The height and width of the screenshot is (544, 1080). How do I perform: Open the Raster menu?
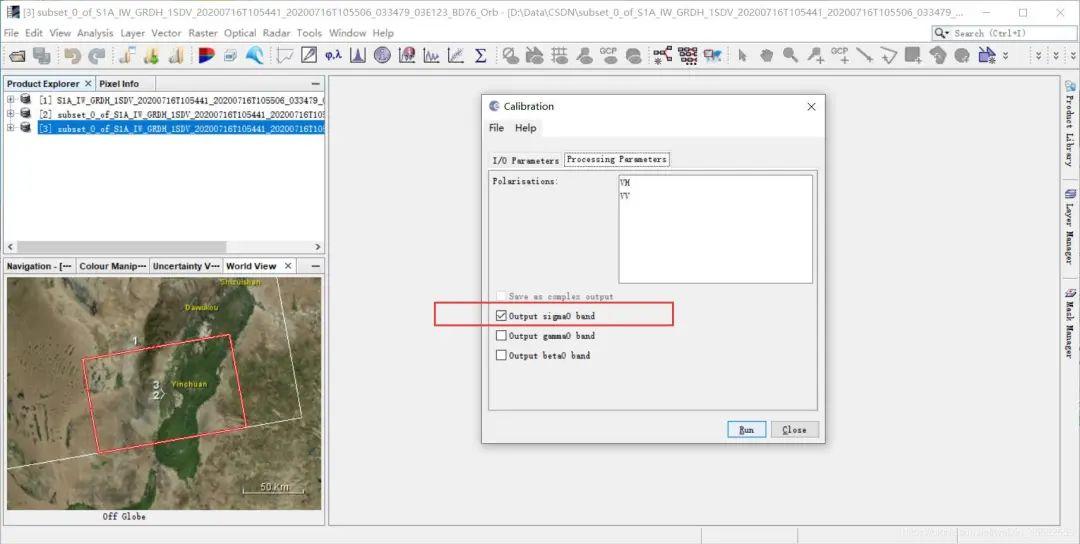click(202, 33)
